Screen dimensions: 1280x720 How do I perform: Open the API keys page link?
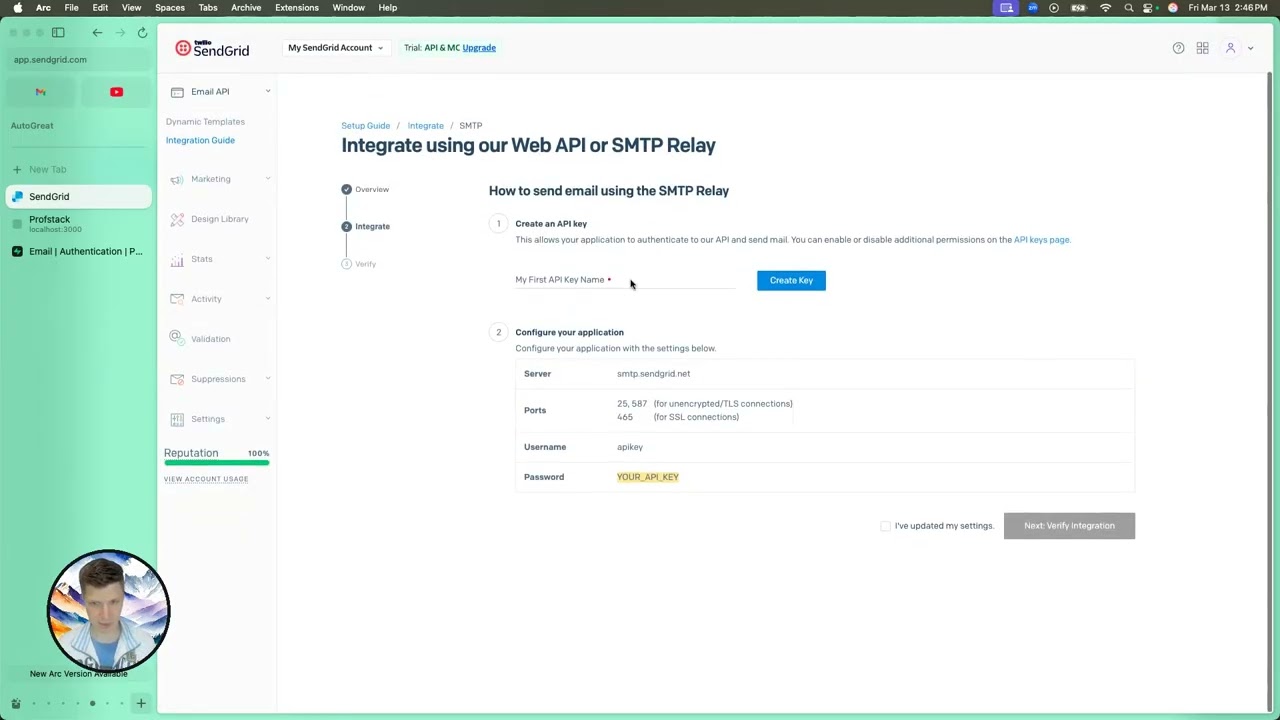(1042, 240)
